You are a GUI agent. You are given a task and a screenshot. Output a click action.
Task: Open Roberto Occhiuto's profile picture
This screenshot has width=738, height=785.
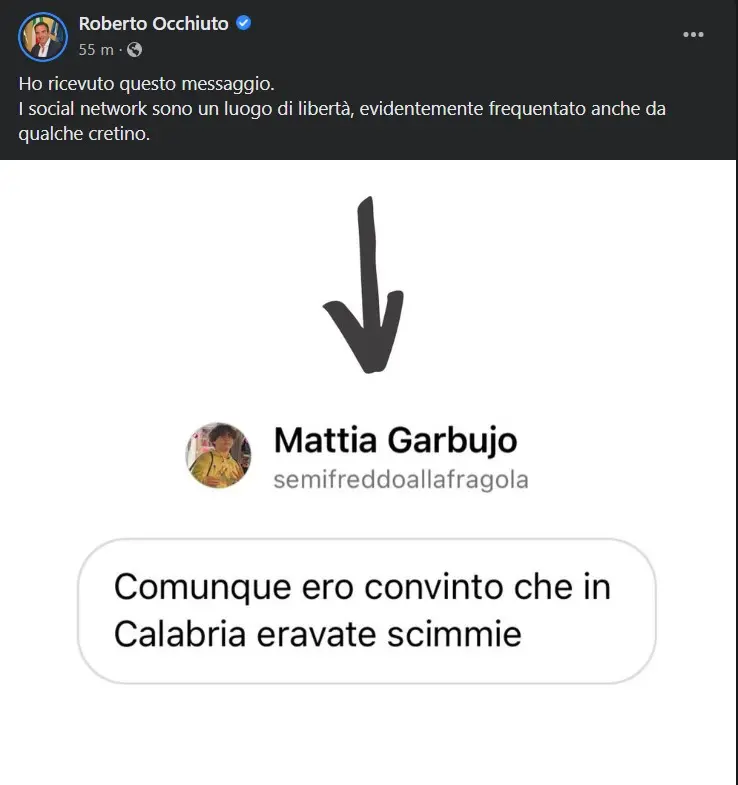(x=42, y=37)
